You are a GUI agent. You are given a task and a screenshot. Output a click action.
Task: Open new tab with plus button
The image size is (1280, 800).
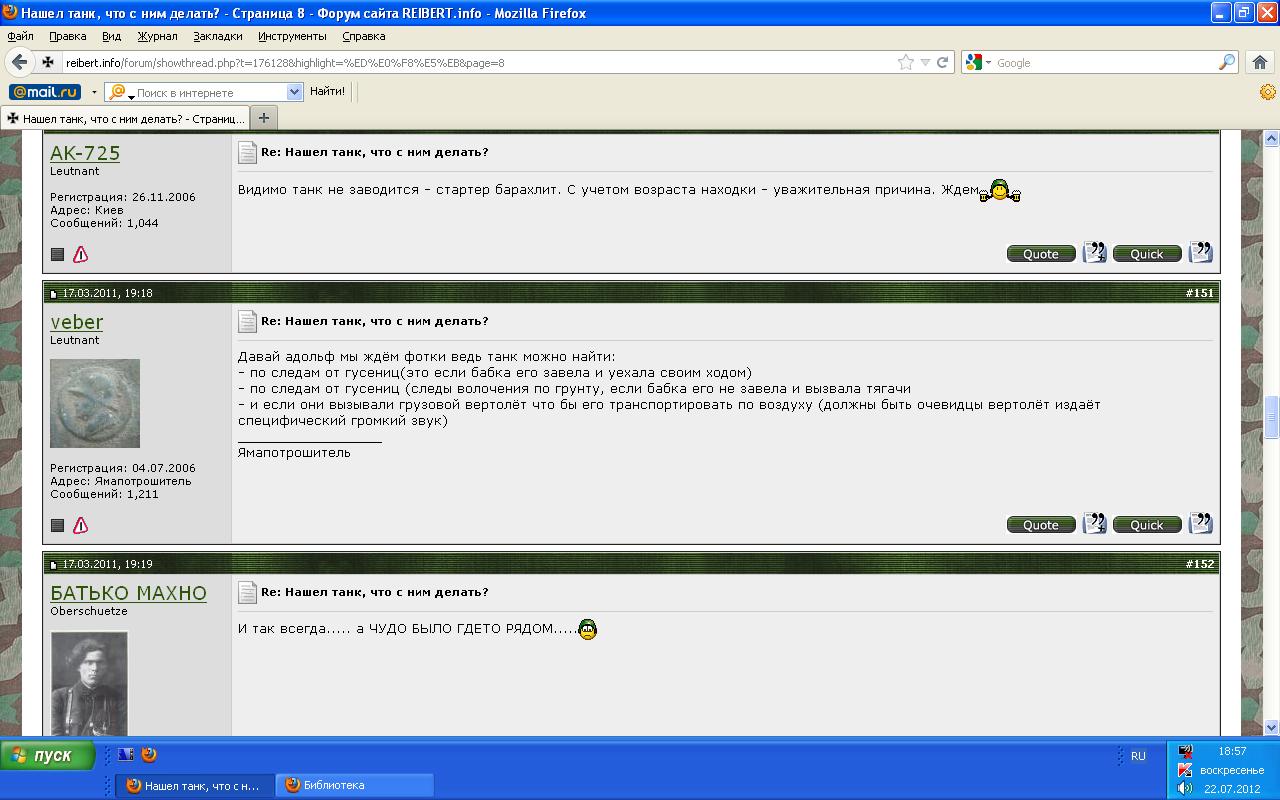[264, 118]
